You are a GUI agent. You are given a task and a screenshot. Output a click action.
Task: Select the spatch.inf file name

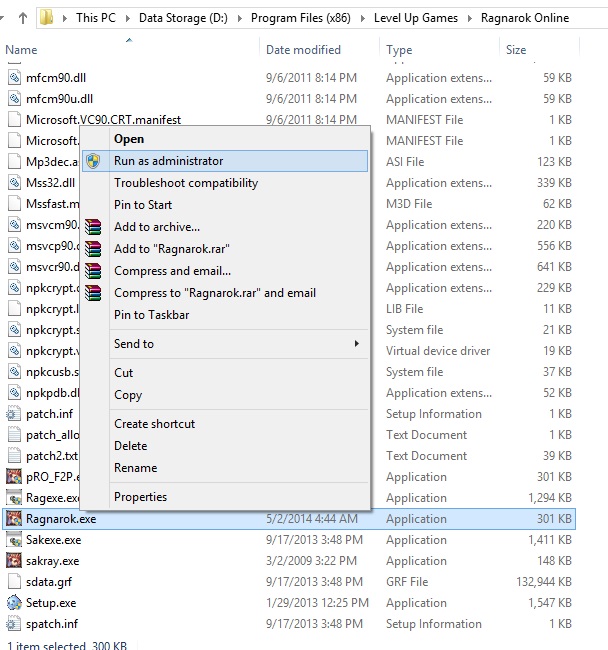point(52,623)
